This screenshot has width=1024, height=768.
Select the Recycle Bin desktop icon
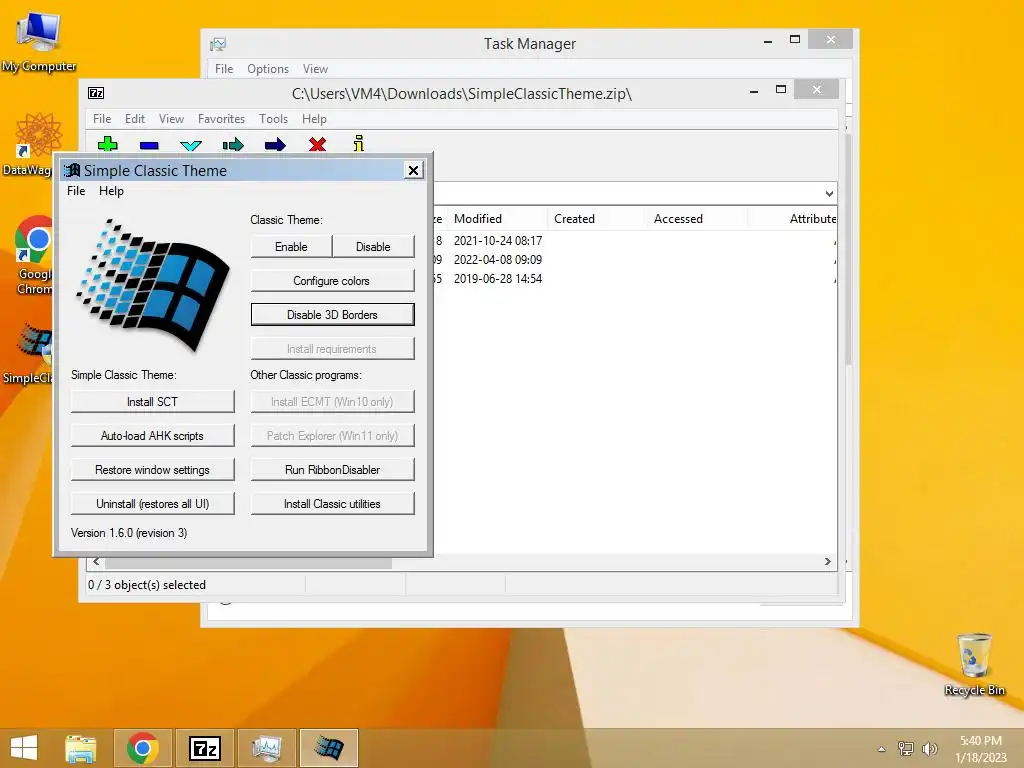tap(974, 664)
